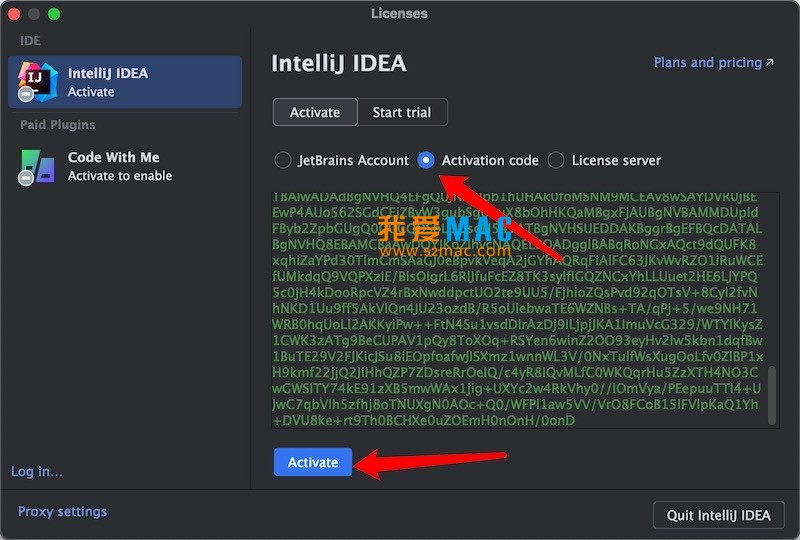Image resolution: width=800 pixels, height=540 pixels.
Task: Select Code With Me 'Activate to enable' entry
Action: click(125, 166)
